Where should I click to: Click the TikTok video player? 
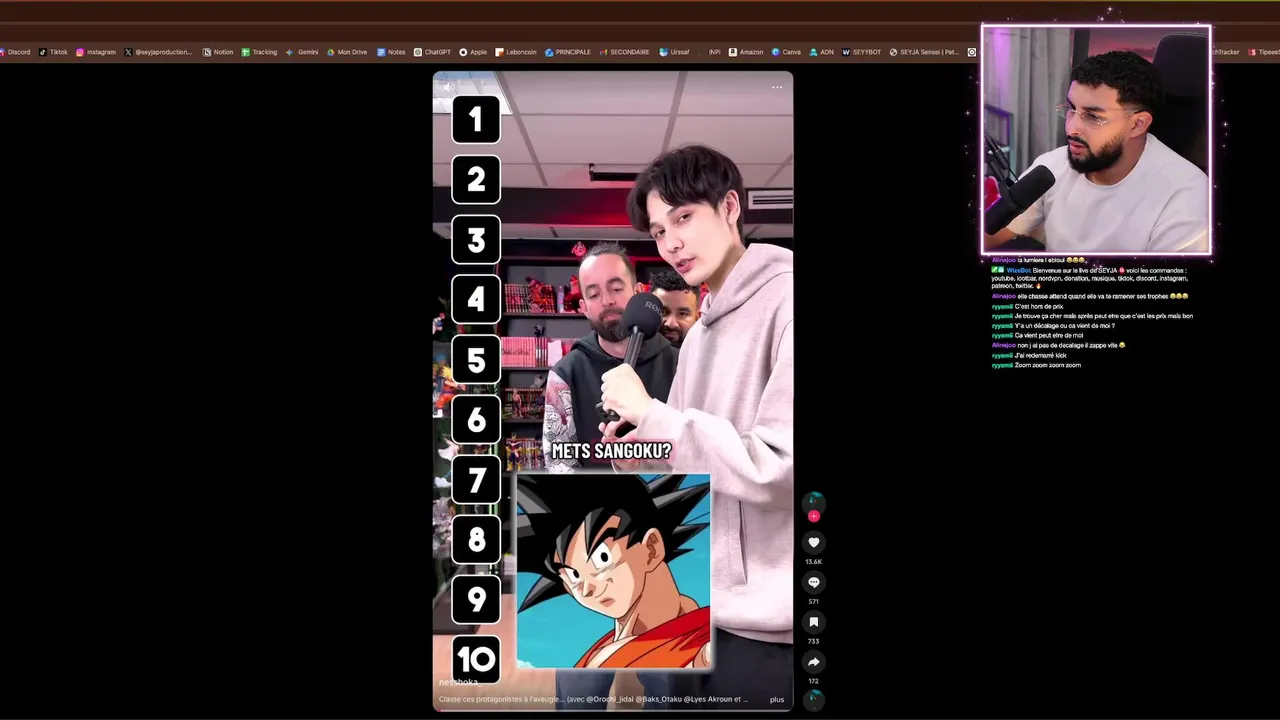point(613,391)
